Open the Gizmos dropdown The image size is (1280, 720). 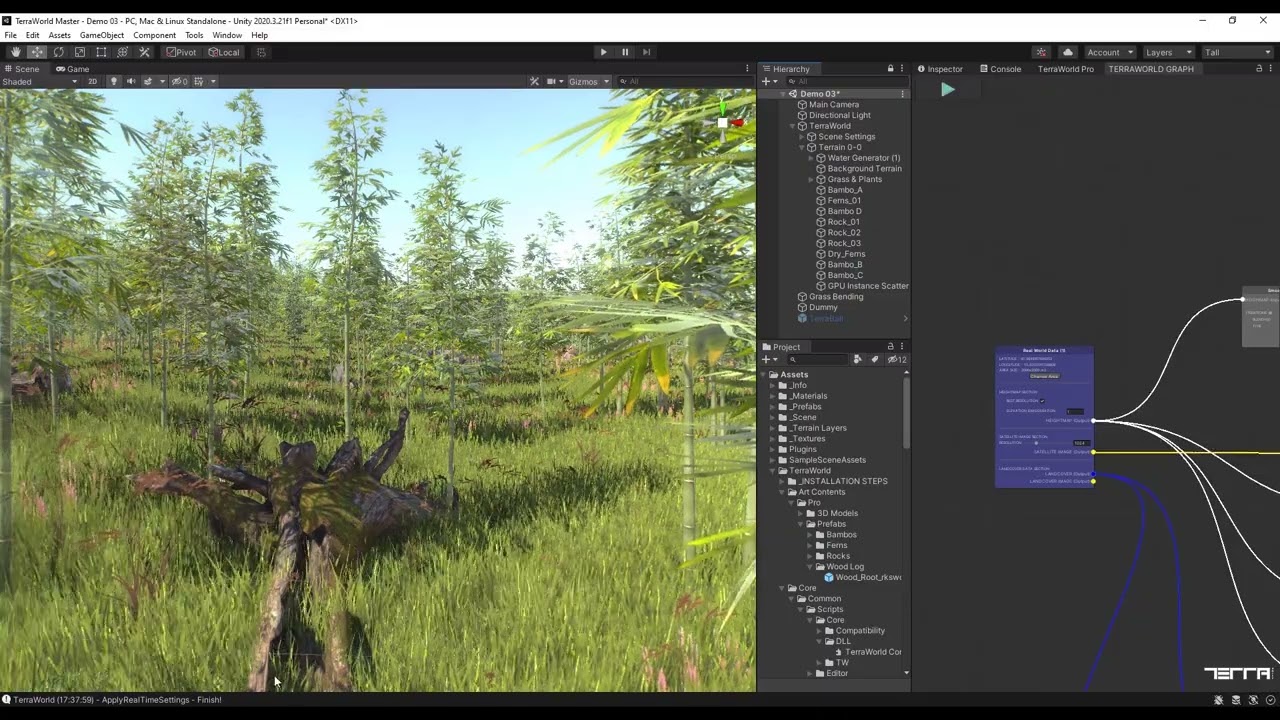pos(588,81)
